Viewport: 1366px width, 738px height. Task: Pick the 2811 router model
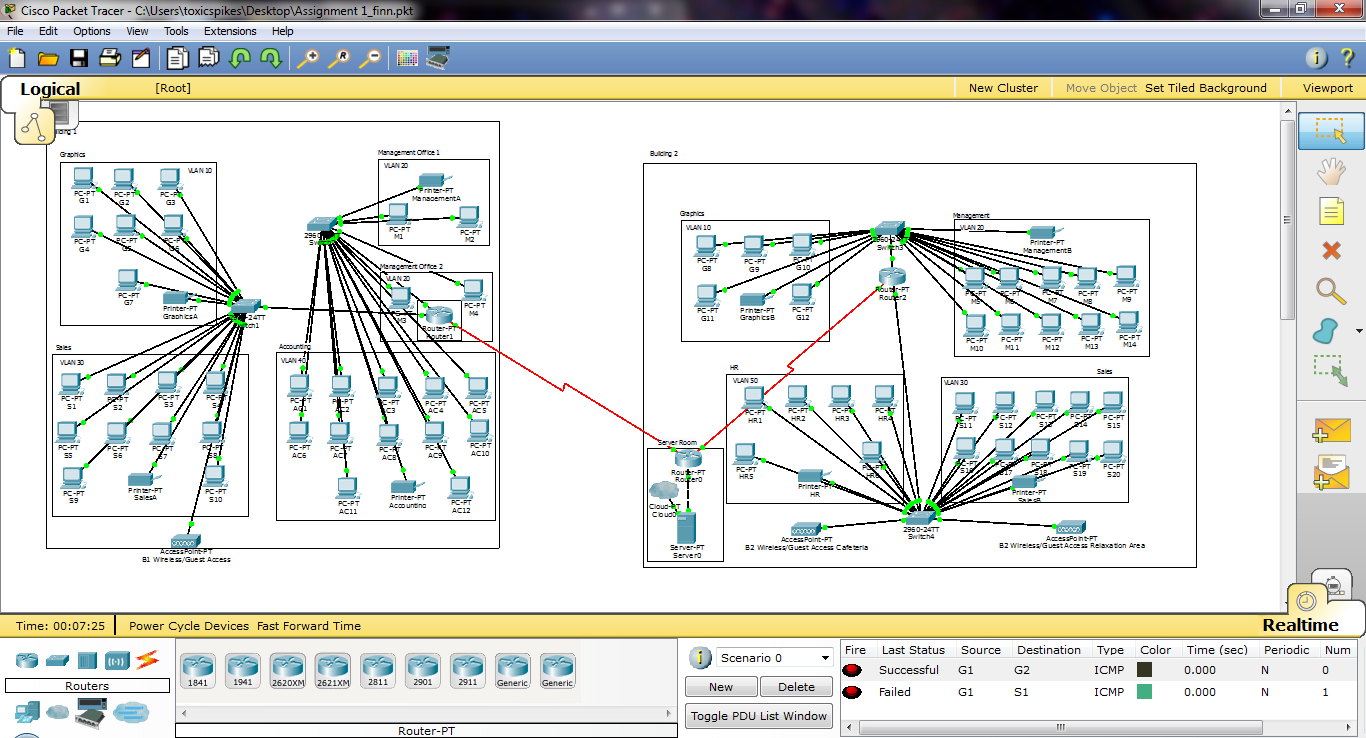pos(378,671)
